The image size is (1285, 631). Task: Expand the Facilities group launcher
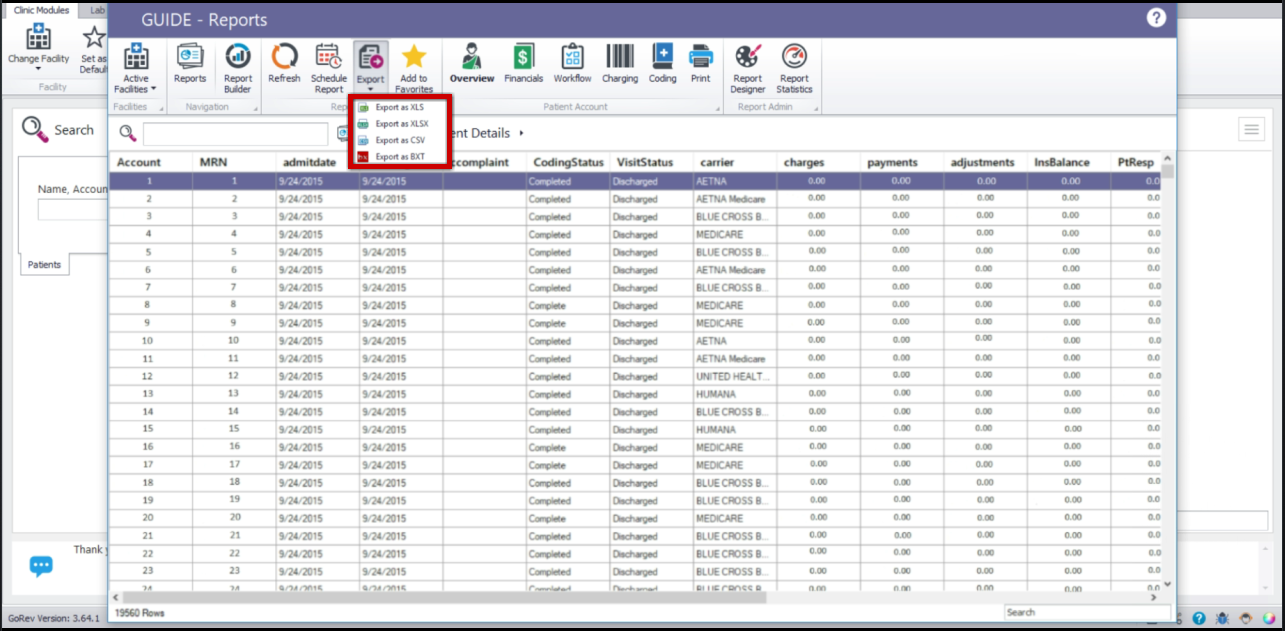pos(160,107)
